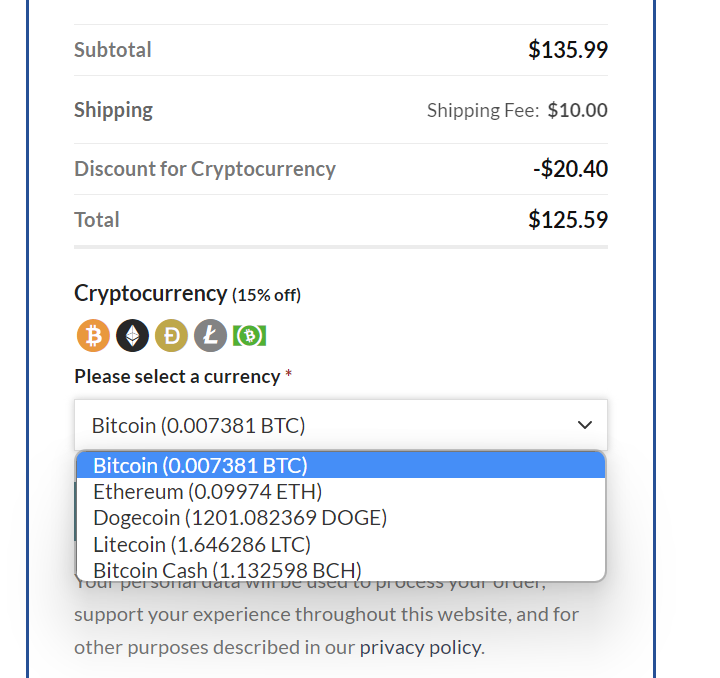The height and width of the screenshot is (678, 720).
Task: Choose Bitcoin Cash (1.132598 BCH) option
Action: [x=341, y=571]
